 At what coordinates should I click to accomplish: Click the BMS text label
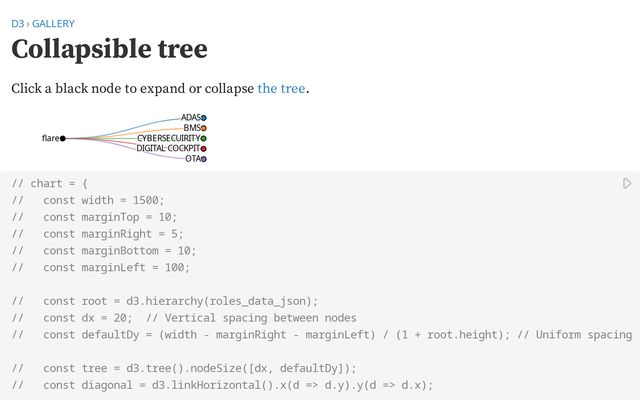click(191, 128)
